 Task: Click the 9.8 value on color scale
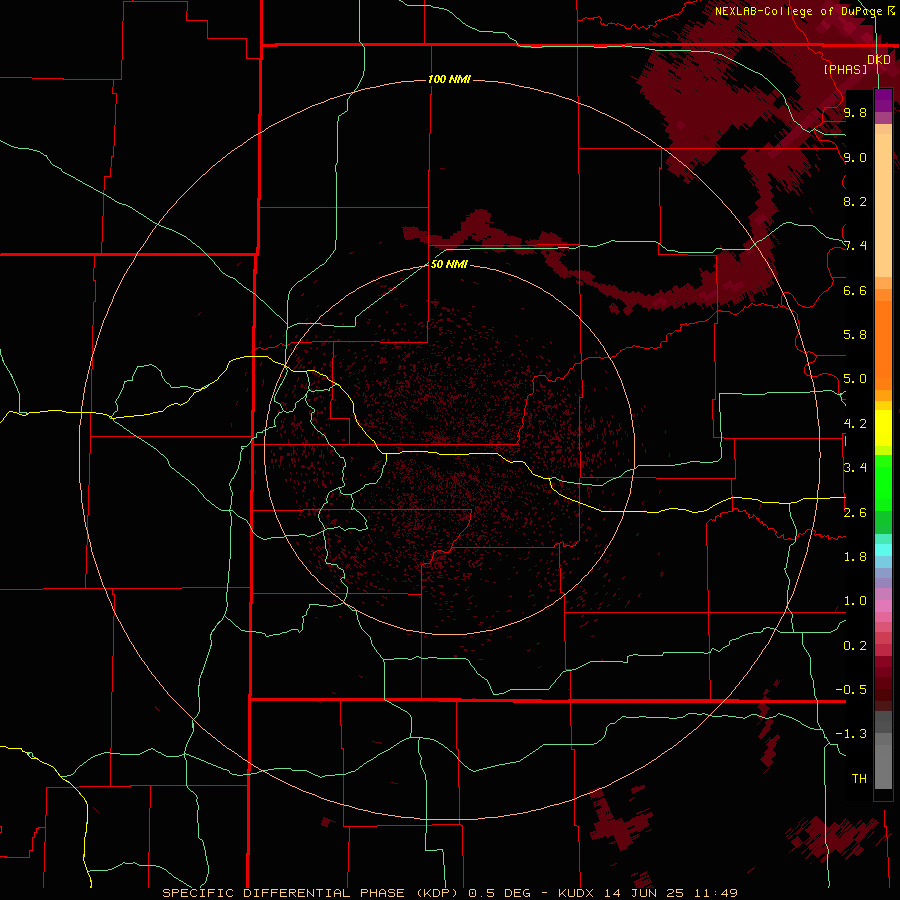[855, 112]
